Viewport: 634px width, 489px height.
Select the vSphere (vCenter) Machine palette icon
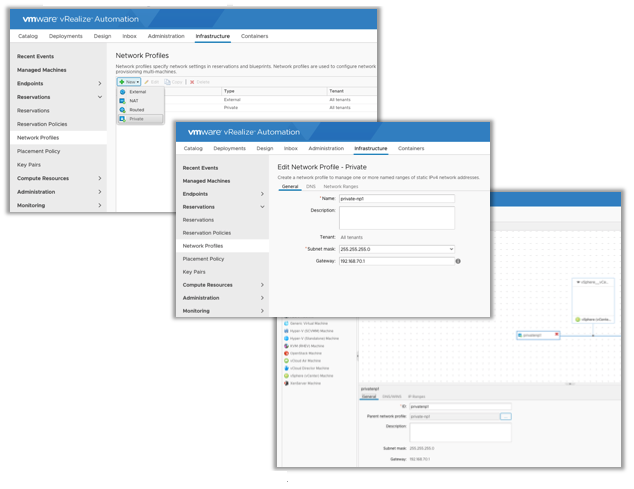pos(286,376)
